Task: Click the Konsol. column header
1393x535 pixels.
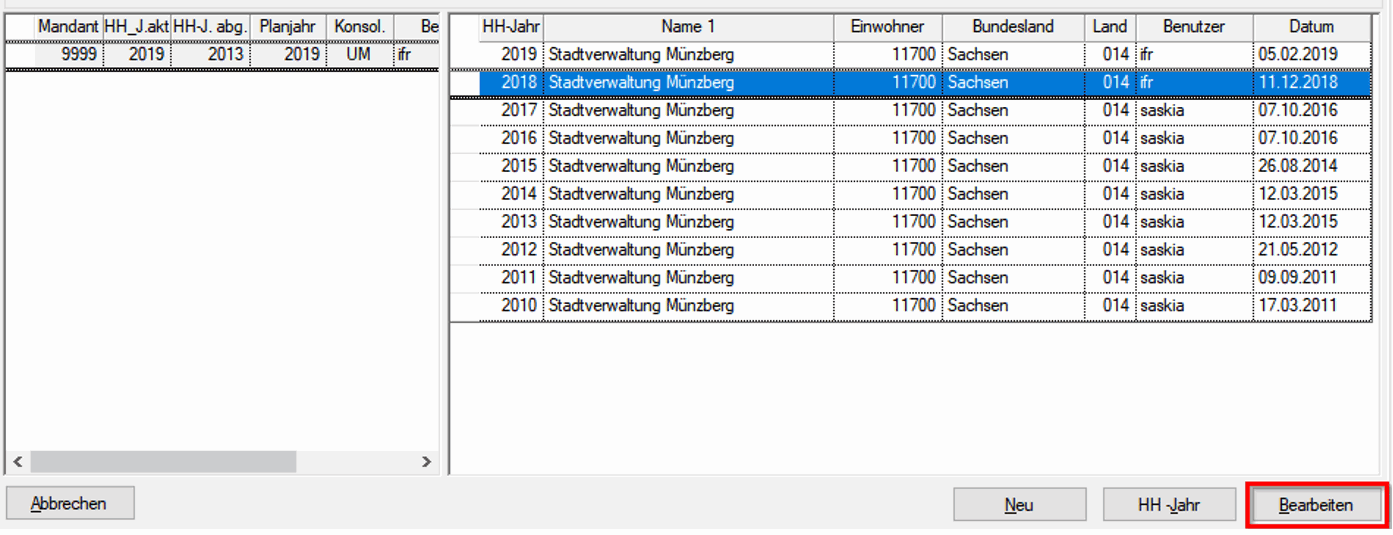Action: coord(359,27)
